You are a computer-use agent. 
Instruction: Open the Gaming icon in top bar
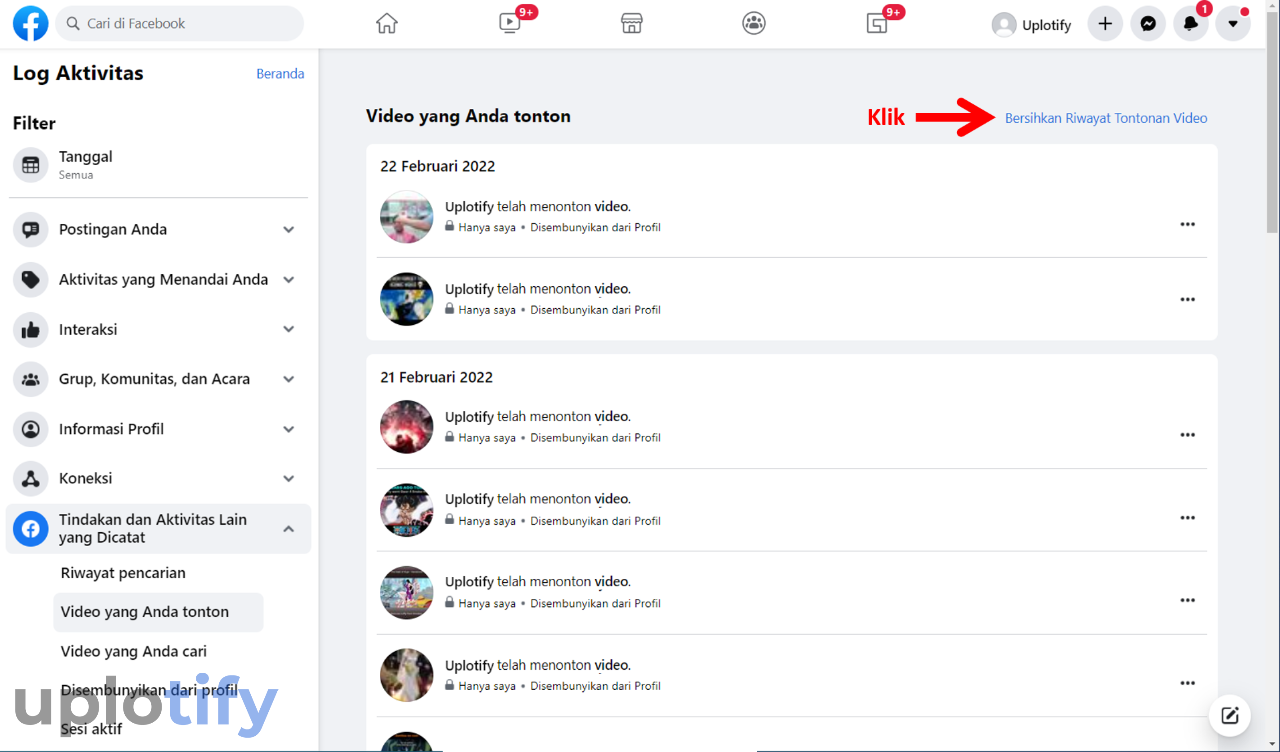pos(877,23)
